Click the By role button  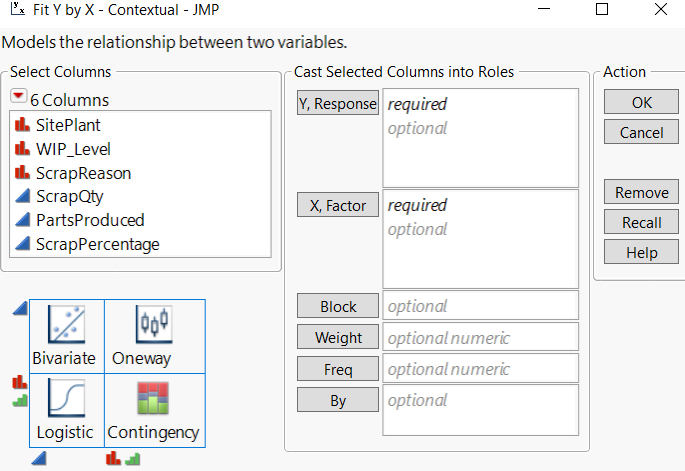click(x=337, y=400)
